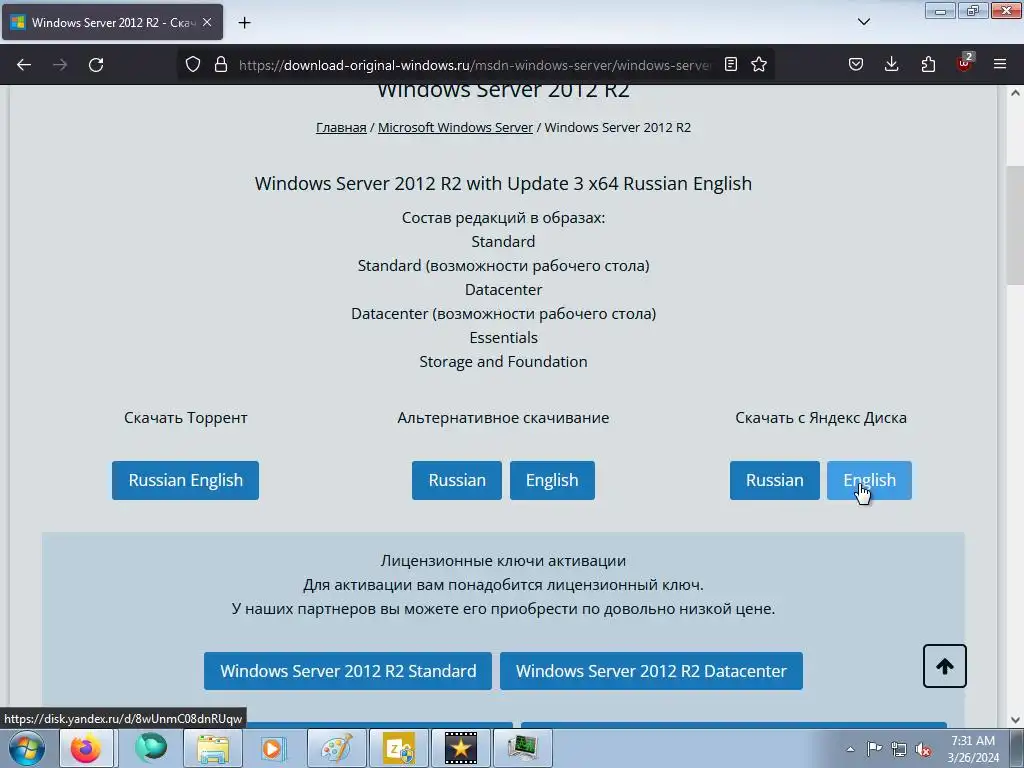
Task: Open the 7-Zip installer taskbar icon
Action: [x=398, y=748]
